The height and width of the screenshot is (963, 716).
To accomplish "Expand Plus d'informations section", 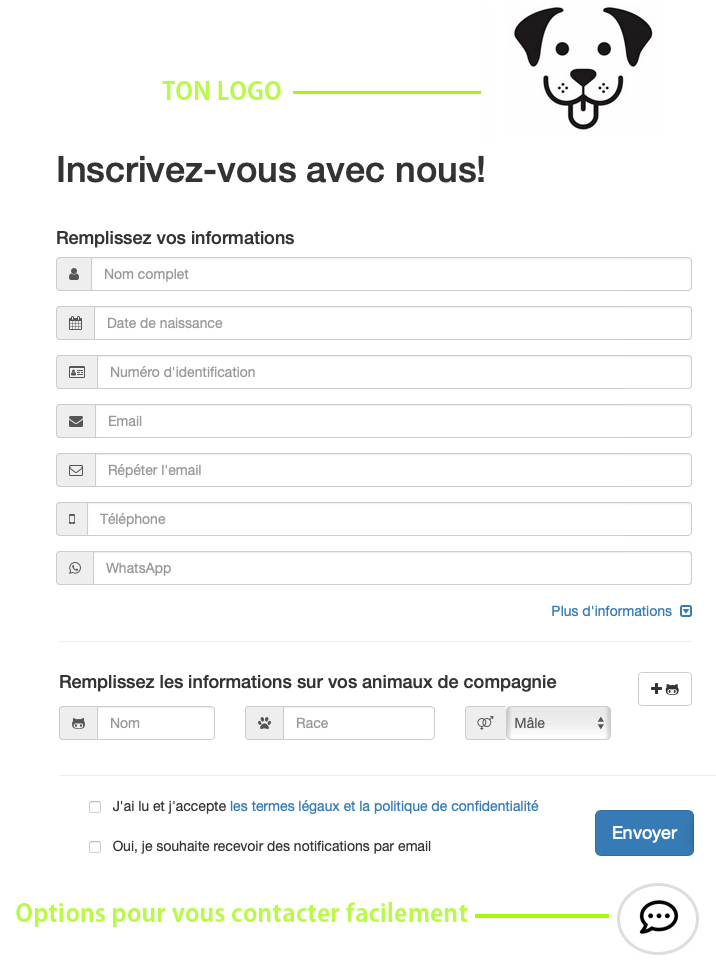I will tap(621, 611).
